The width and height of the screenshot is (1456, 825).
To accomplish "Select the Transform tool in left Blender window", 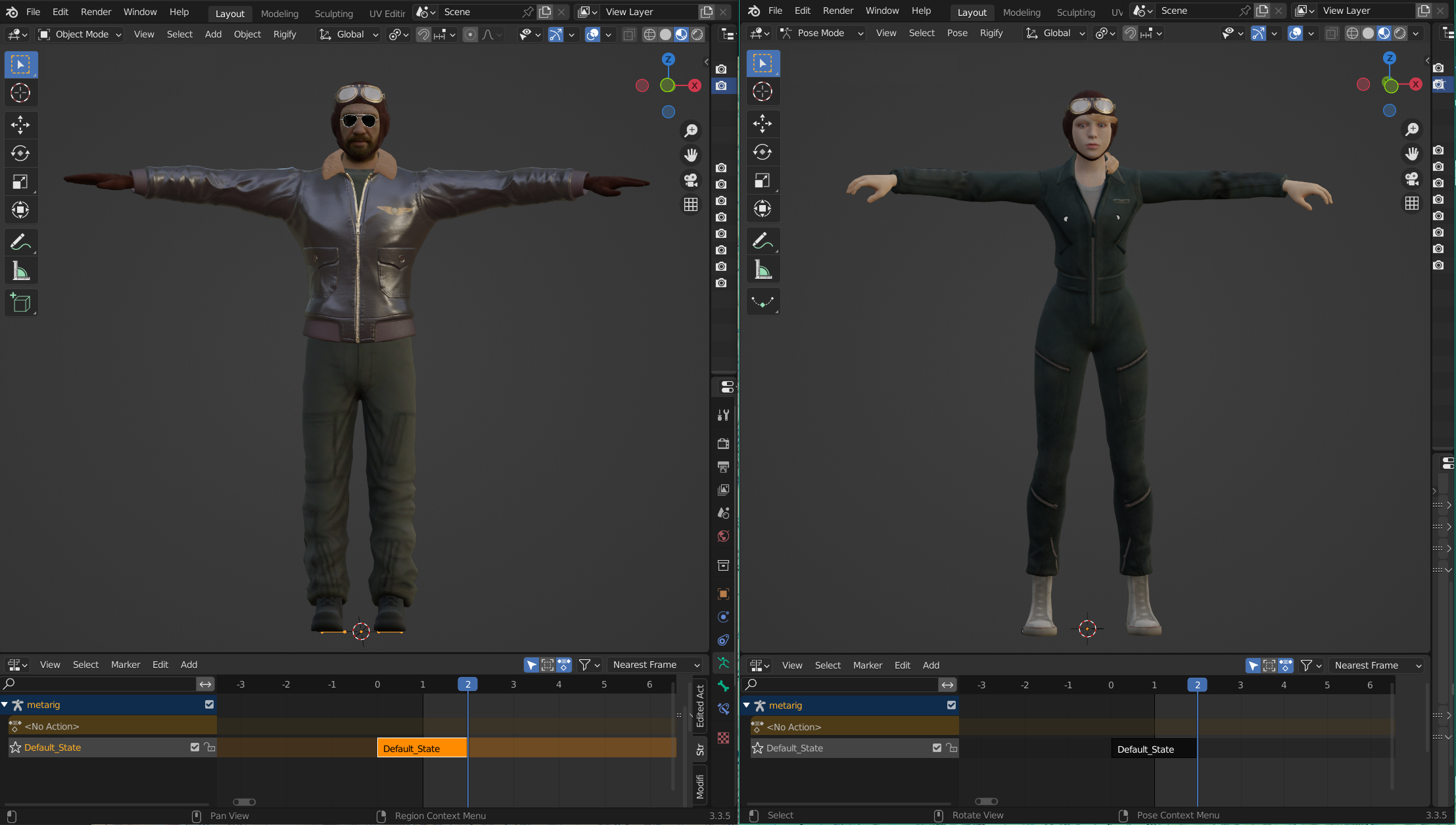I will click(x=20, y=210).
